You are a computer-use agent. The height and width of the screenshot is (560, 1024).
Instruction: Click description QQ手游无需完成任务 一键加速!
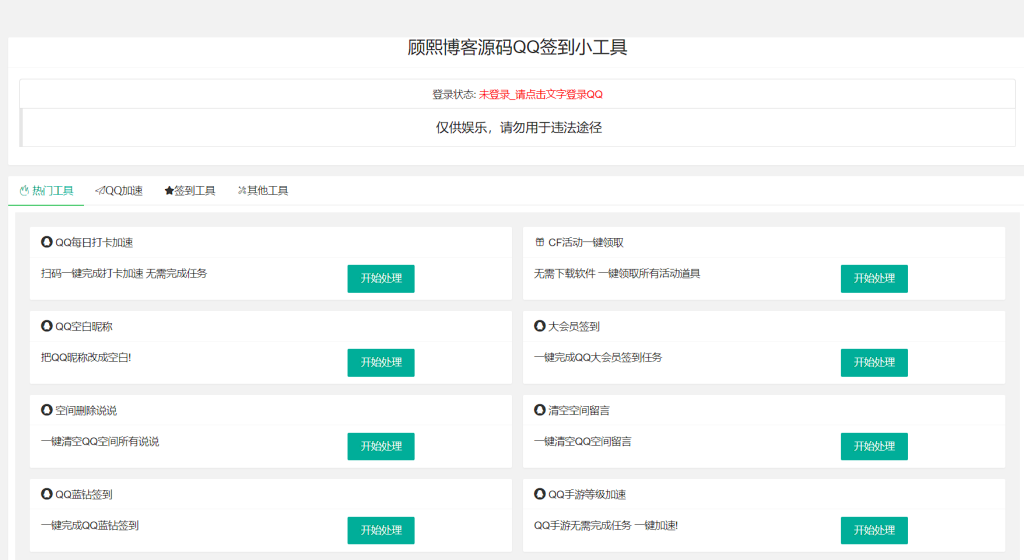[x=606, y=525]
